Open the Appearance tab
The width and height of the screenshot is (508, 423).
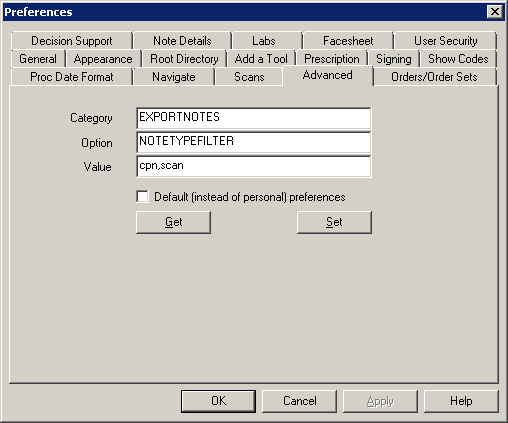(103, 59)
